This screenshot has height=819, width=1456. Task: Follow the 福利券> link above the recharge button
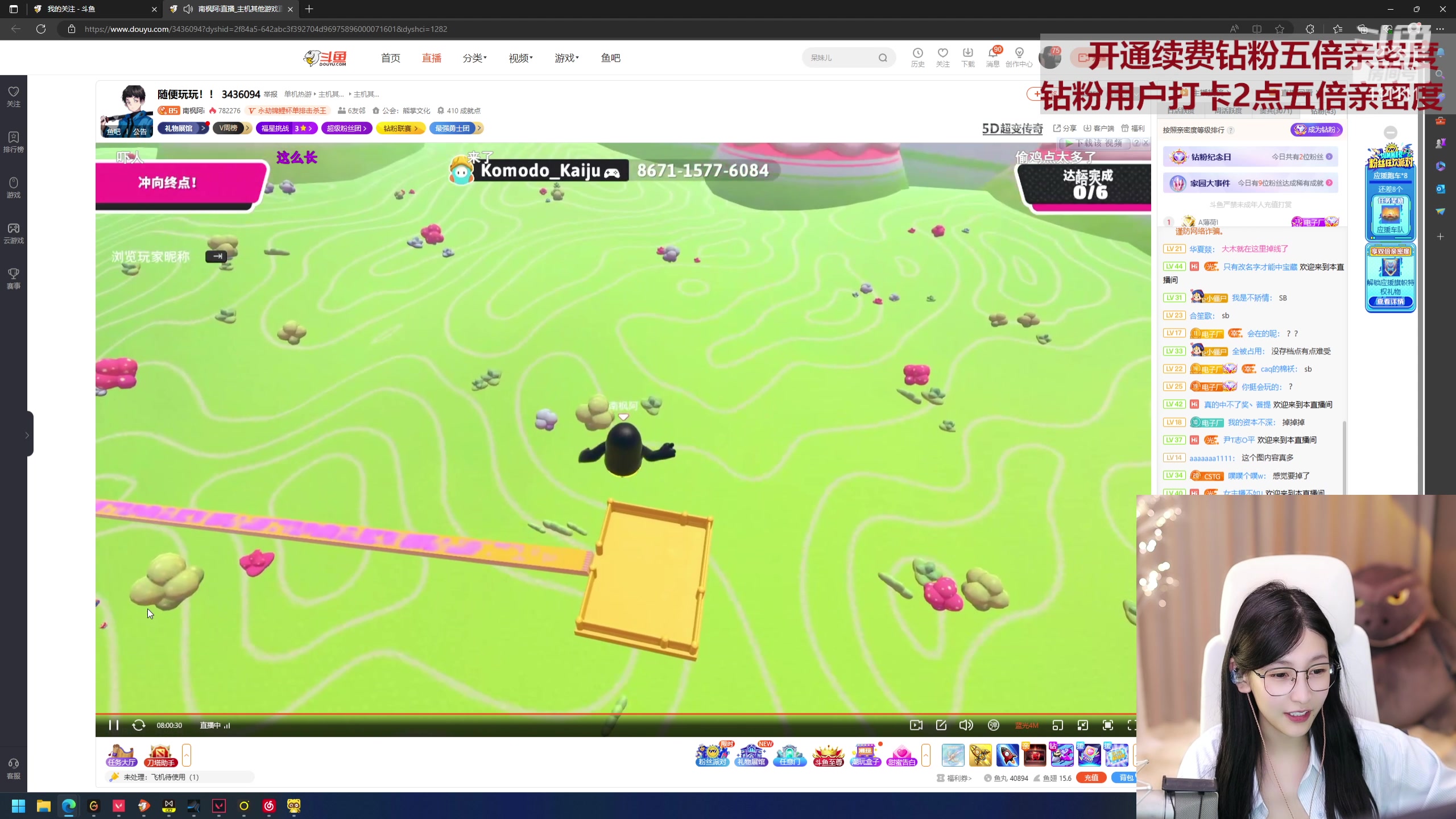click(959, 778)
